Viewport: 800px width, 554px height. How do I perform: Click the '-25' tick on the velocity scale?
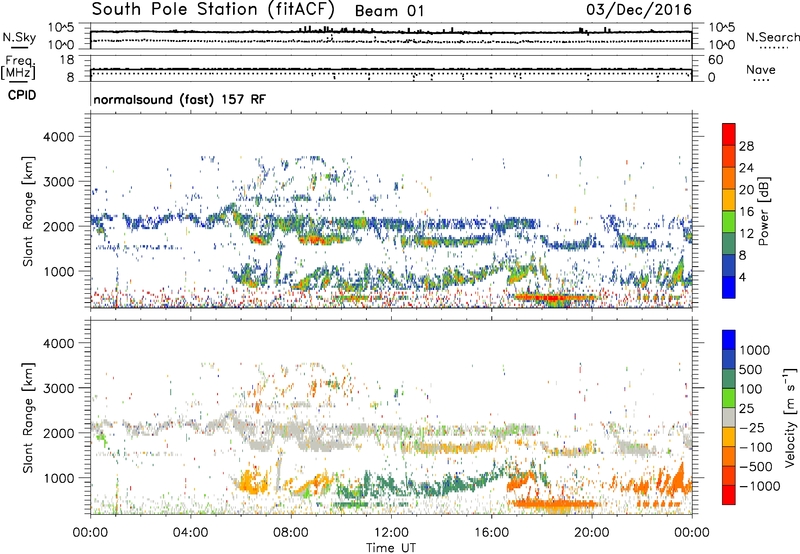pos(752,427)
